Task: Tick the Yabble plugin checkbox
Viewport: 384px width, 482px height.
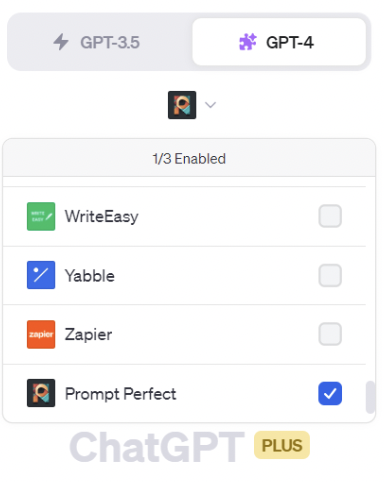Action: click(330, 275)
